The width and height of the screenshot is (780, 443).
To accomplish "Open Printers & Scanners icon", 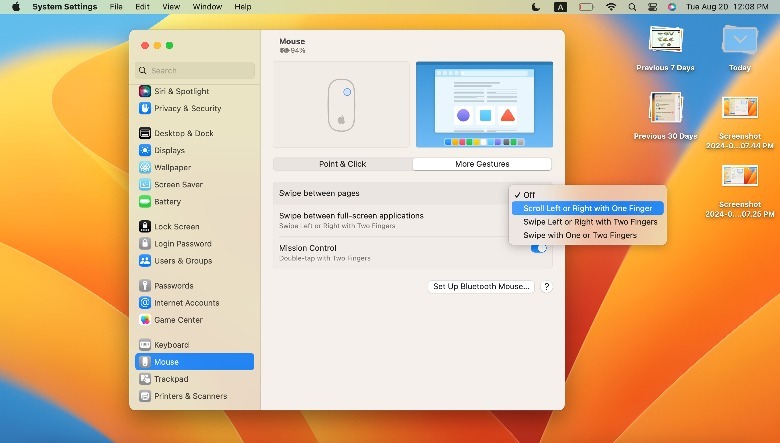I will pyautogui.click(x=145, y=396).
